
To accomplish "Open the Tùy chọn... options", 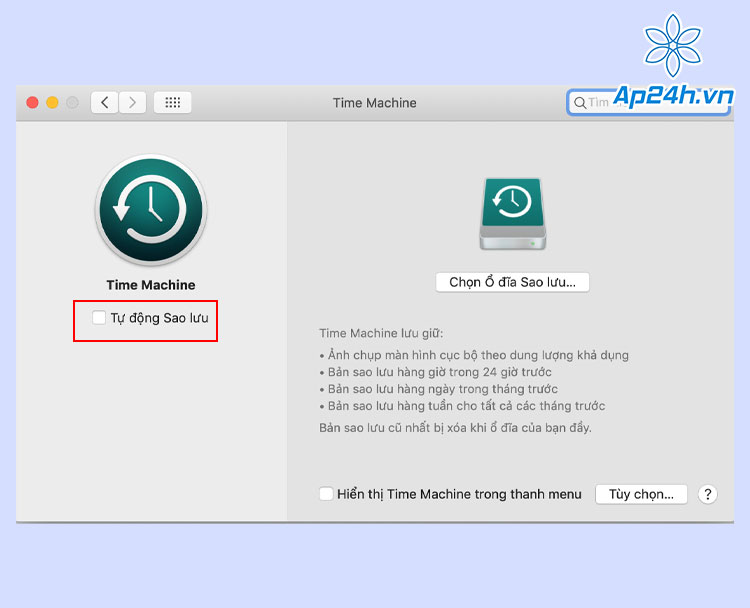I will (x=641, y=494).
